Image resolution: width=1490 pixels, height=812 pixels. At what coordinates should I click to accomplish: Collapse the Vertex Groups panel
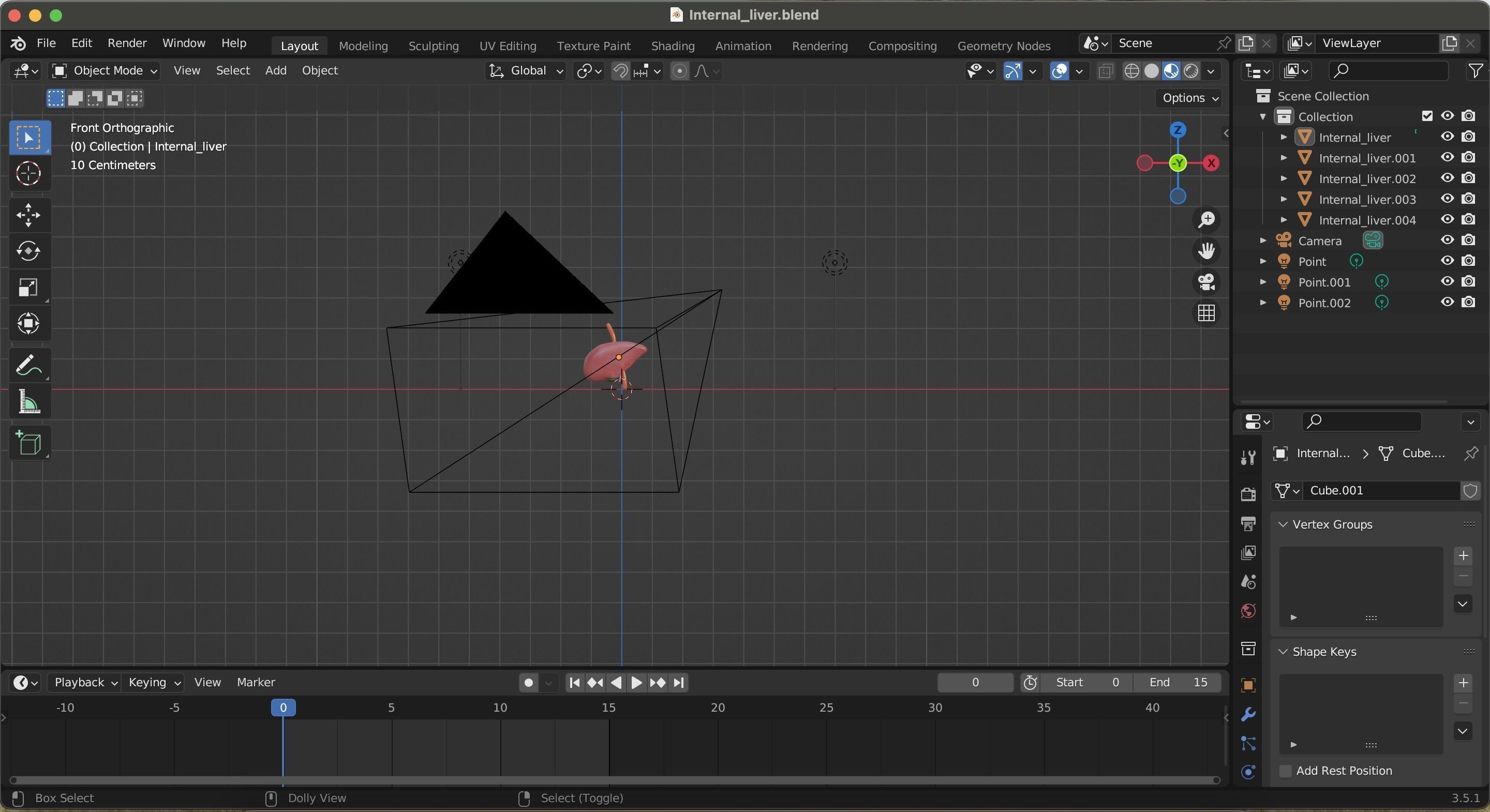click(x=1283, y=524)
